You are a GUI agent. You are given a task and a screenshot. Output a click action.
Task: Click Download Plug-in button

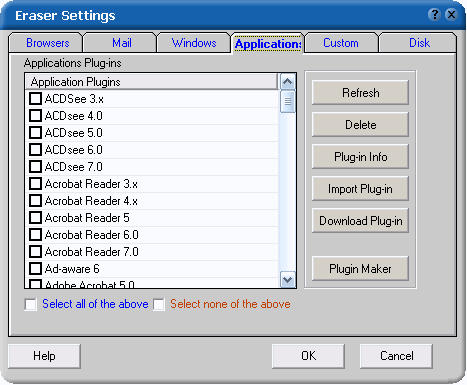point(360,221)
